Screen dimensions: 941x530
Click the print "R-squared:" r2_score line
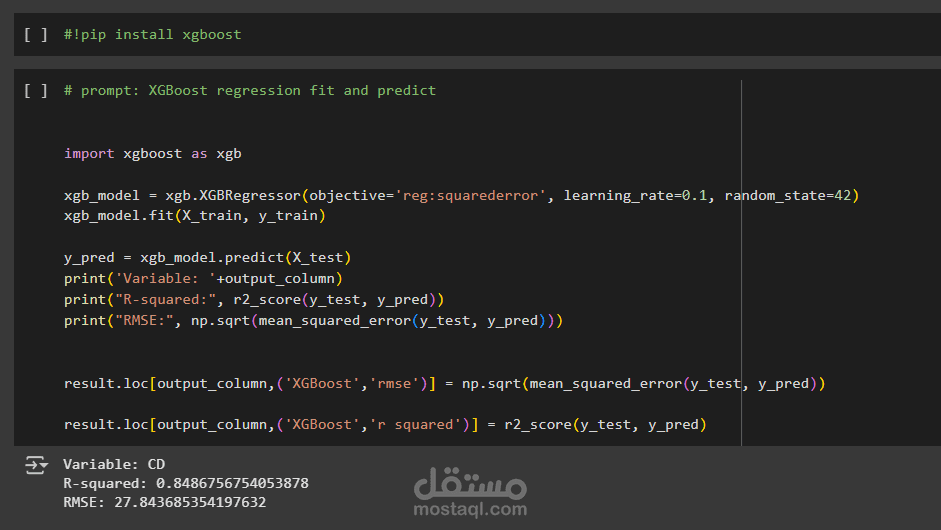click(x=254, y=300)
